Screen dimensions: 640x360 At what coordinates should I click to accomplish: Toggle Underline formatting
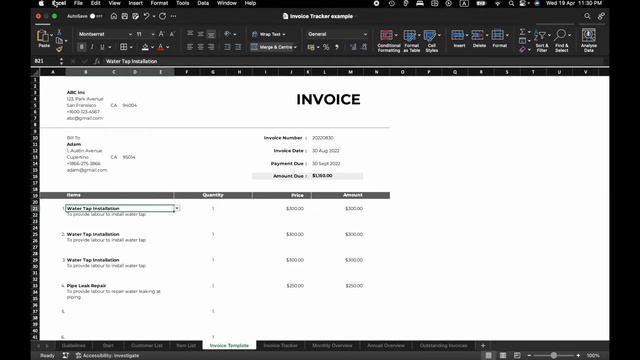pyautogui.click(x=102, y=47)
